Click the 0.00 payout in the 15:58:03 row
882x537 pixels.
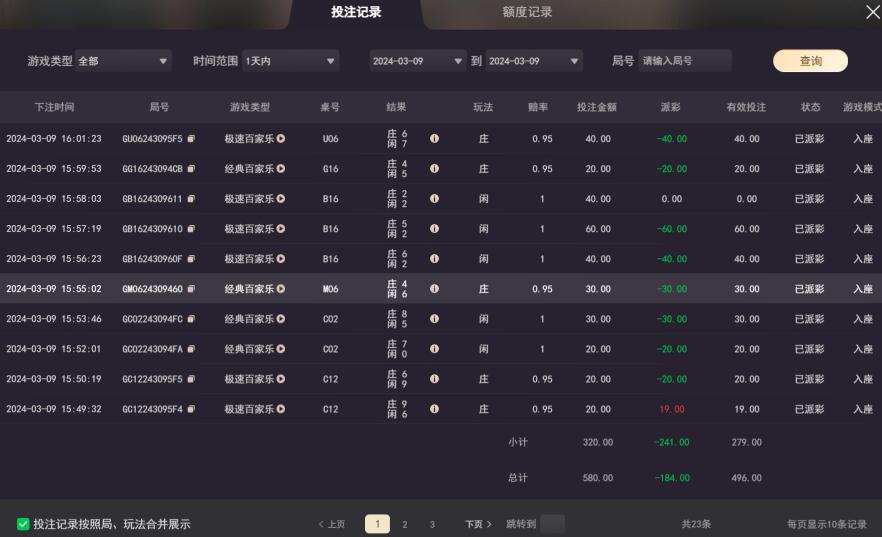pos(672,199)
